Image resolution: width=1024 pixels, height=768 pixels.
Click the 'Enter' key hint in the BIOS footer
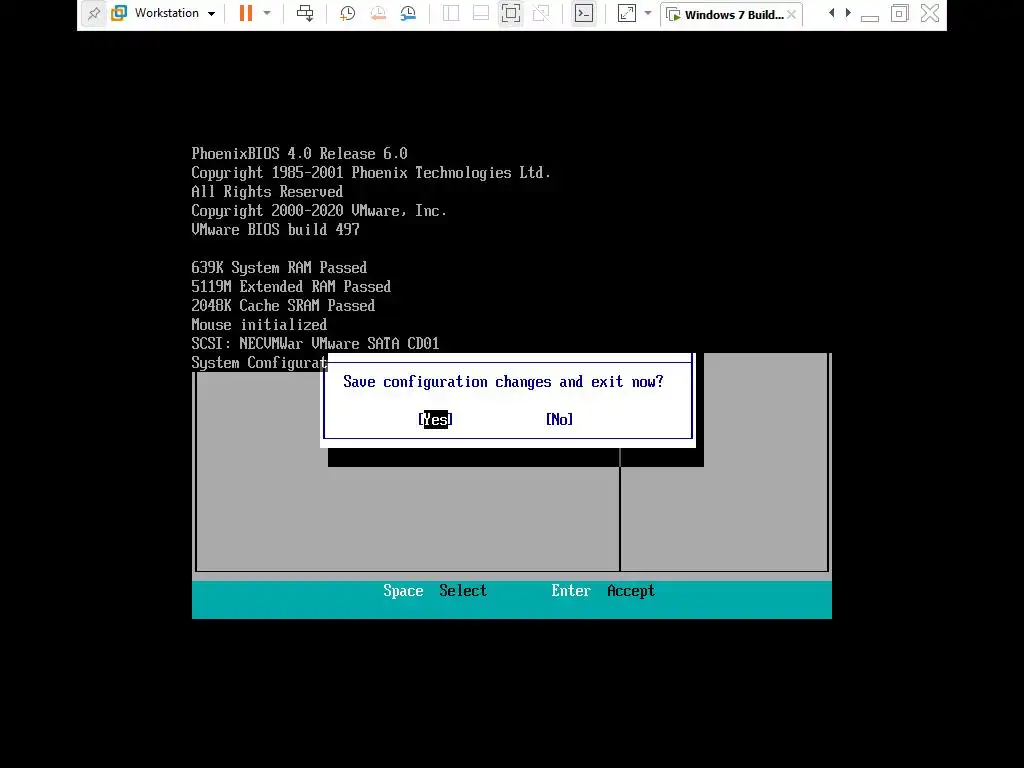click(x=571, y=590)
